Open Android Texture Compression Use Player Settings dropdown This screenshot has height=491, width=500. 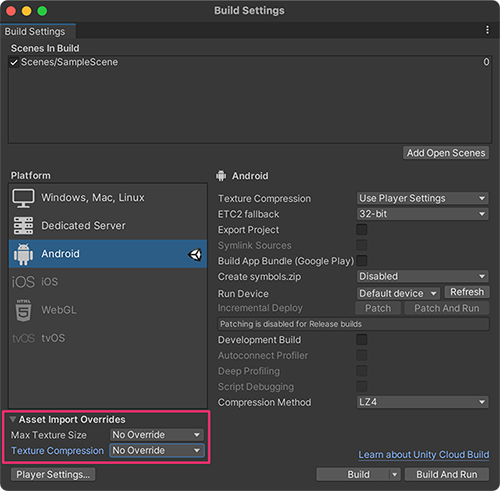tap(422, 198)
